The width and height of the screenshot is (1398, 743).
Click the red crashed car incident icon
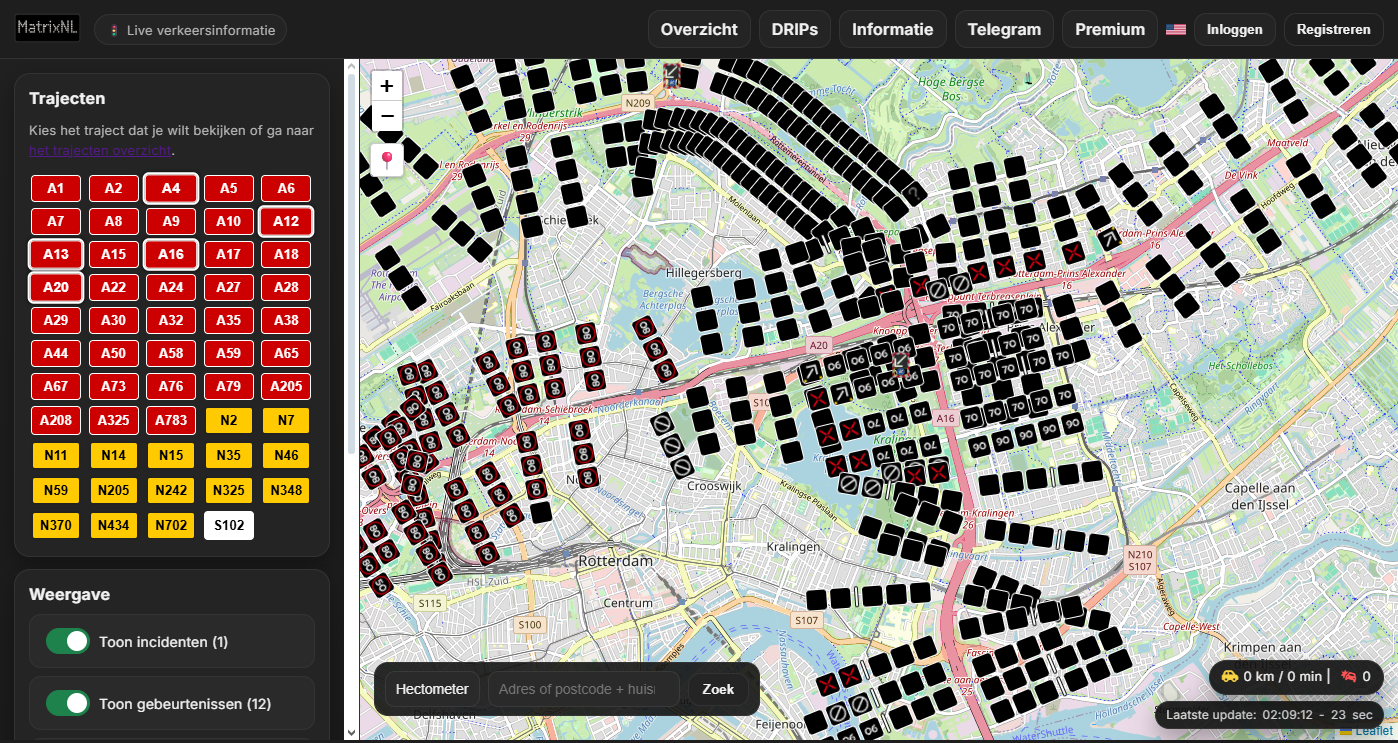tap(1348, 677)
